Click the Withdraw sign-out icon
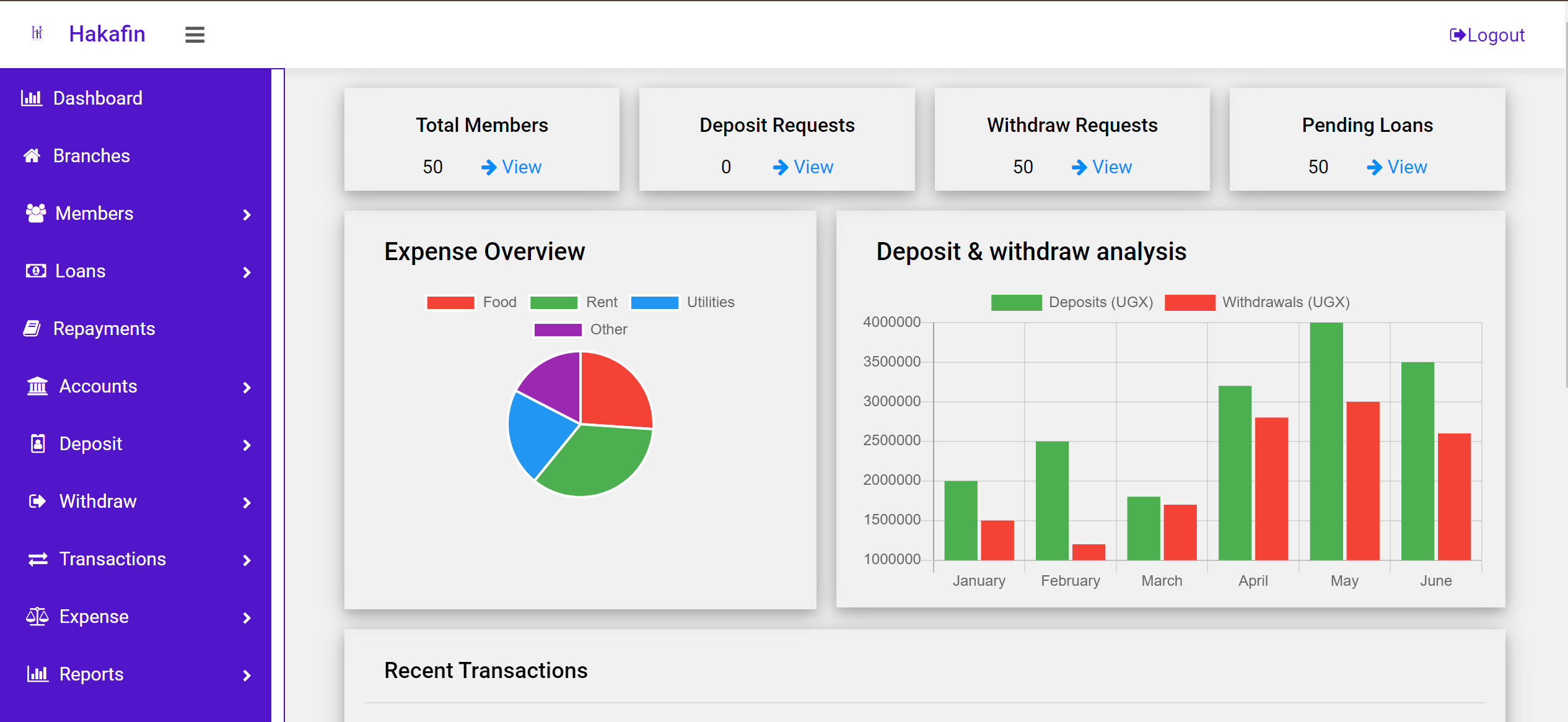The image size is (1568, 722). coord(38,501)
